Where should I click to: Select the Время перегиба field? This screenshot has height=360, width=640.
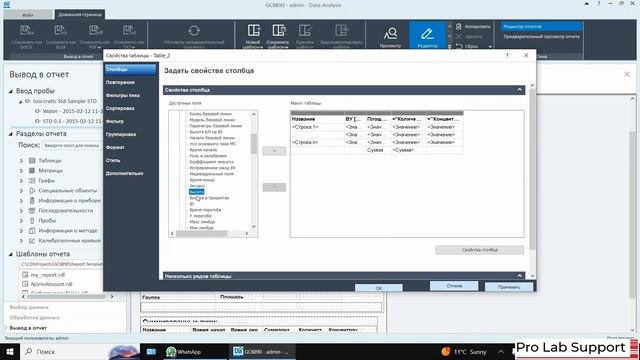[x=205, y=210]
